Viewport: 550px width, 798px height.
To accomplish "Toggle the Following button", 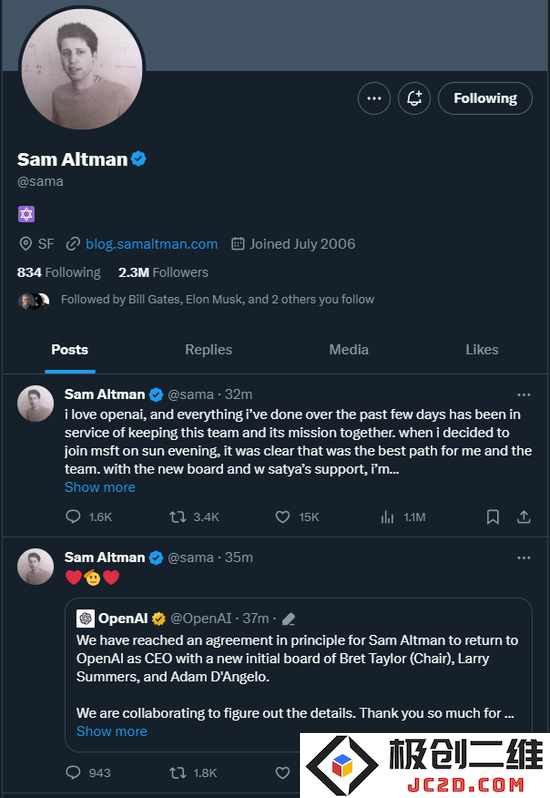I will pyautogui.click(x=485, y=98).
